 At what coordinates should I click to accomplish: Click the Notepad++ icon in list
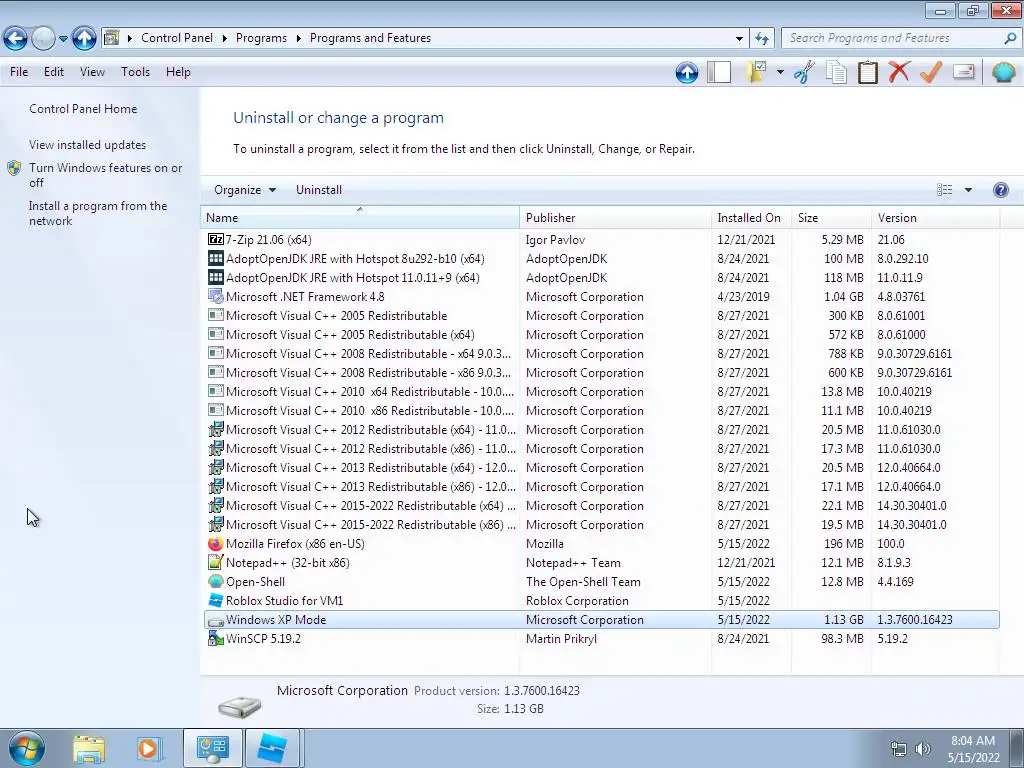tap(216, 562)
